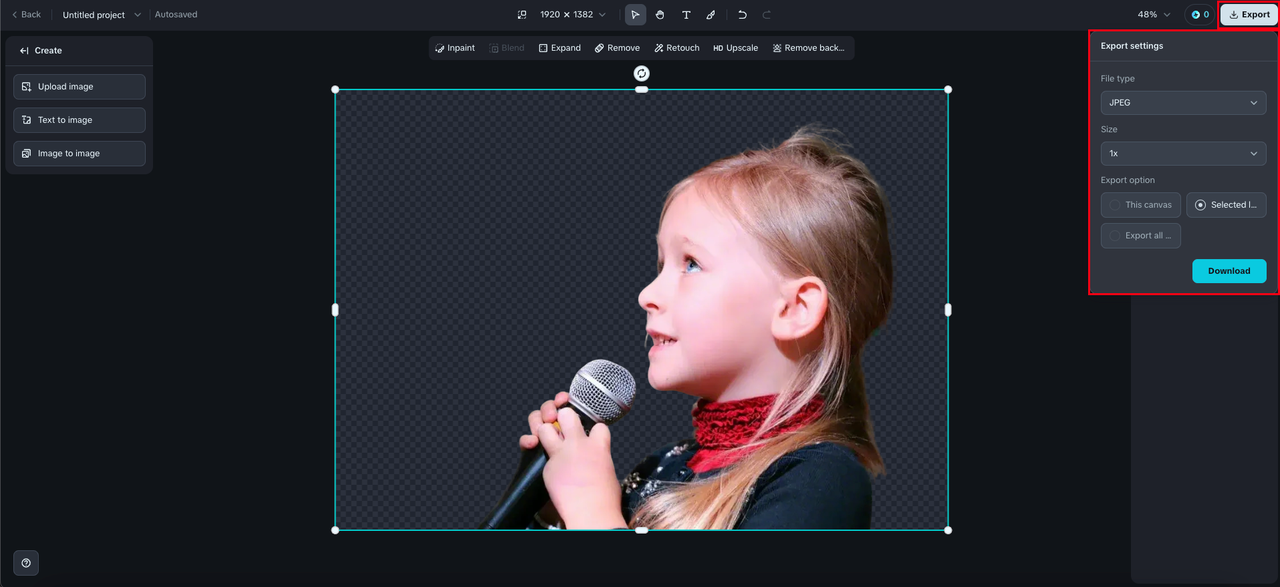The width and height of the screenshot is (1280, 587).
Task: Open the JPEG file type dropdown
Action: pos(1183,103)
